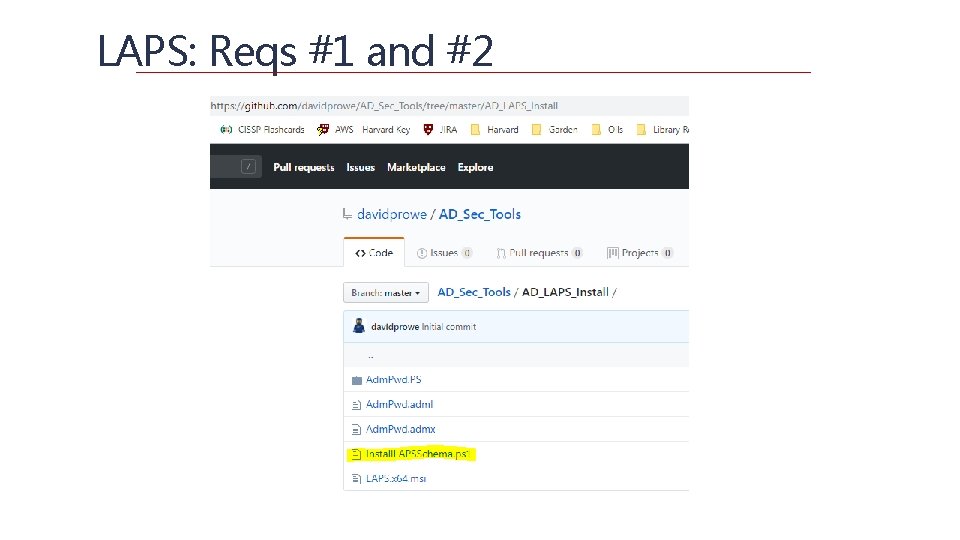Open the Oils bookmarks folder
960x540 pixels.
[607, 130]
